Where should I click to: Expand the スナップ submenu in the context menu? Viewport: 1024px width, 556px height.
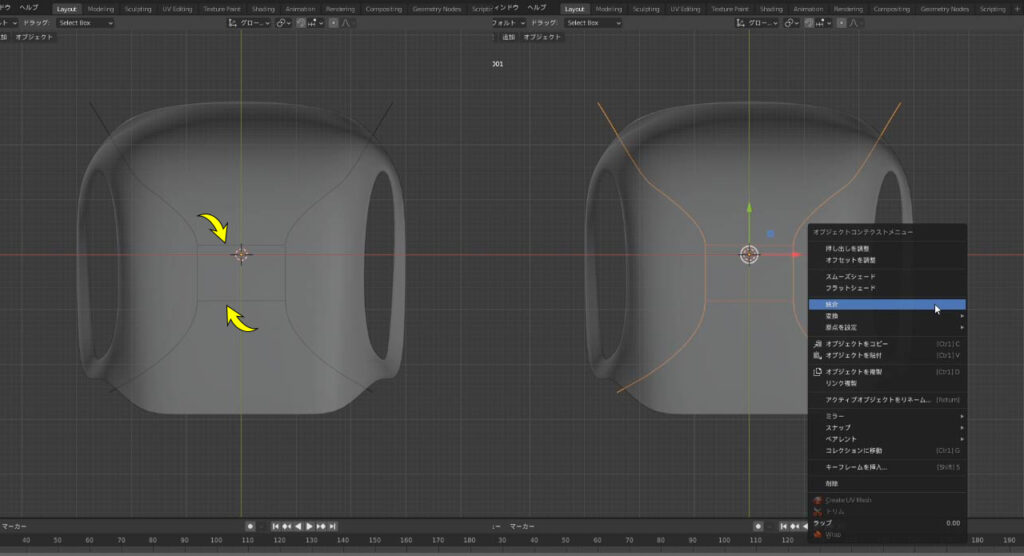887,428
